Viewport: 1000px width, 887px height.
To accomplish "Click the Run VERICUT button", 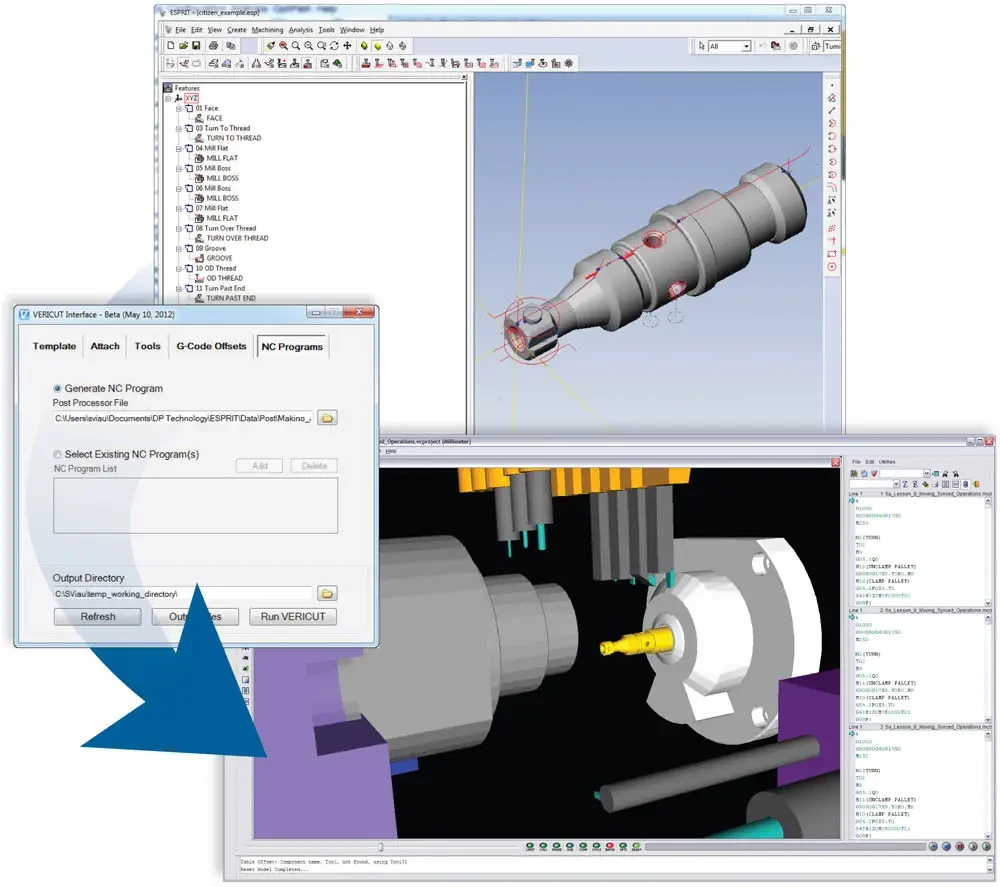I will point(293,617).
